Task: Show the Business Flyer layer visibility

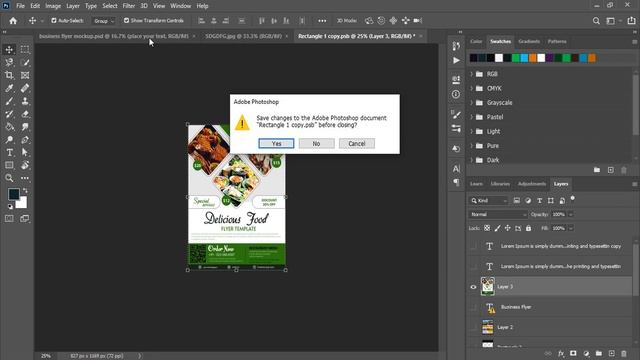Action: click(473, 307)
